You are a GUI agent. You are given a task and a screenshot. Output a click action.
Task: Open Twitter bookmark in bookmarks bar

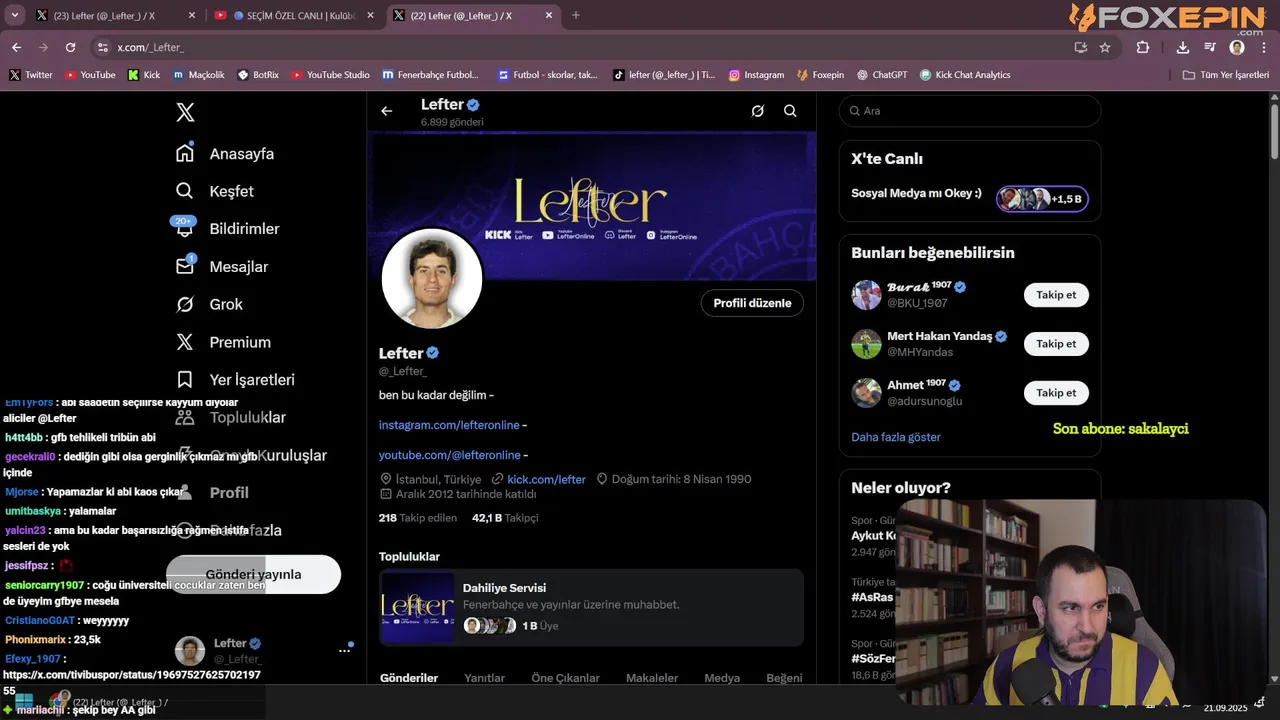[x=31, y=75]
